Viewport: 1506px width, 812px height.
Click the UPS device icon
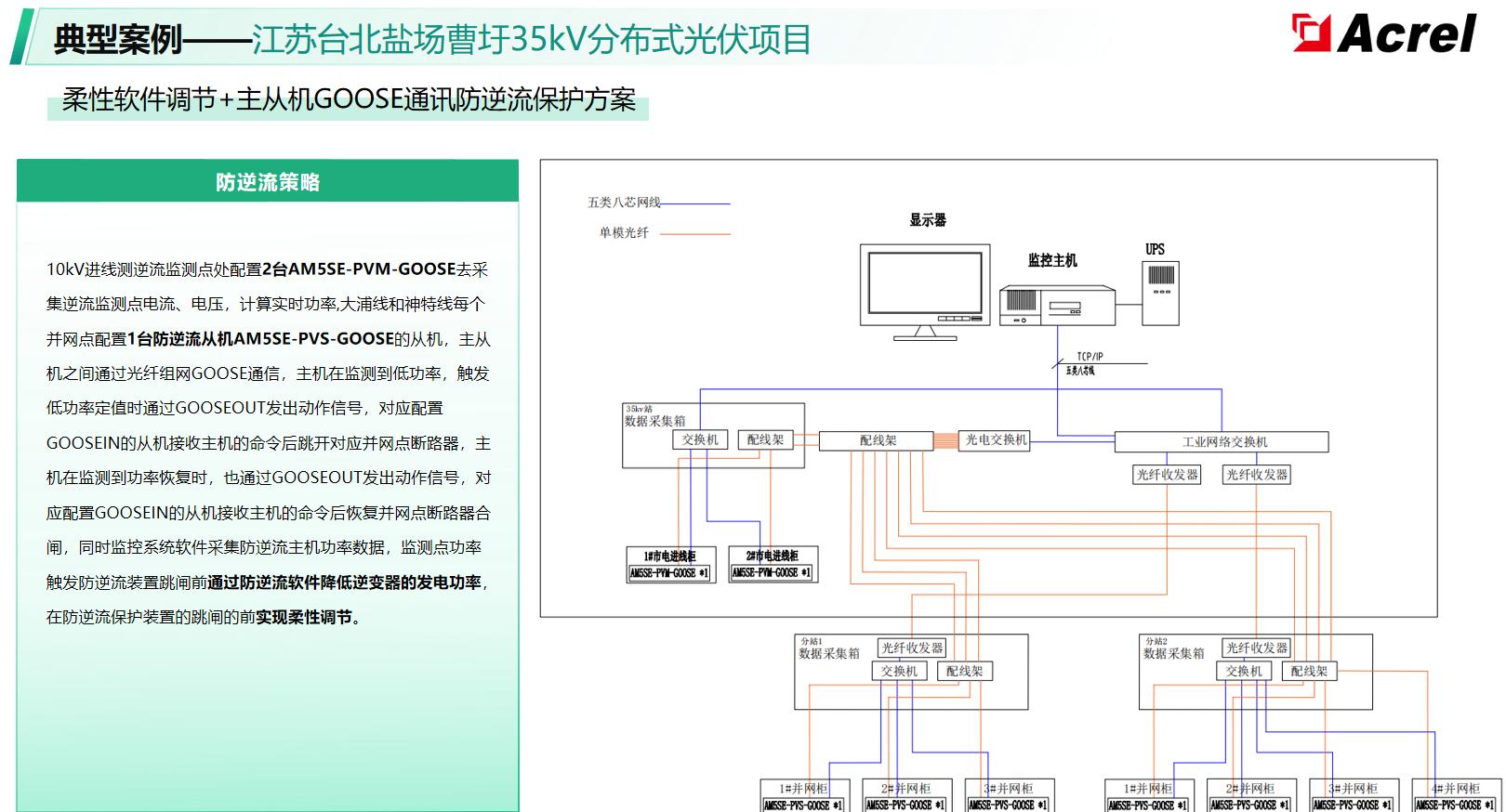tap(1160, 292)
